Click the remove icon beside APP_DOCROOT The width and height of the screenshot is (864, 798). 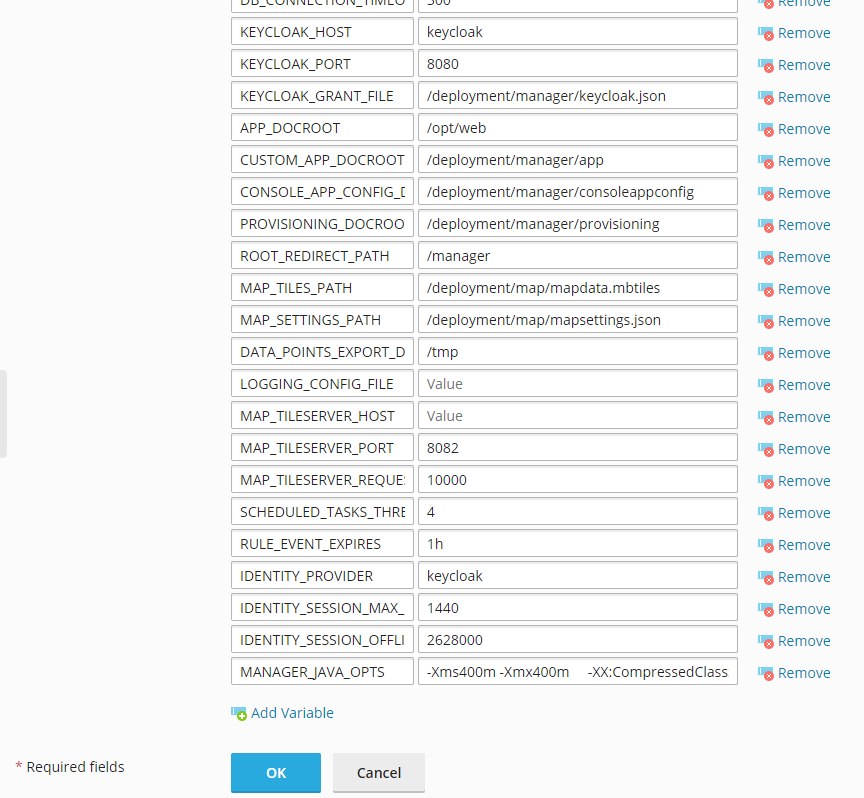(x=765, y=129)
